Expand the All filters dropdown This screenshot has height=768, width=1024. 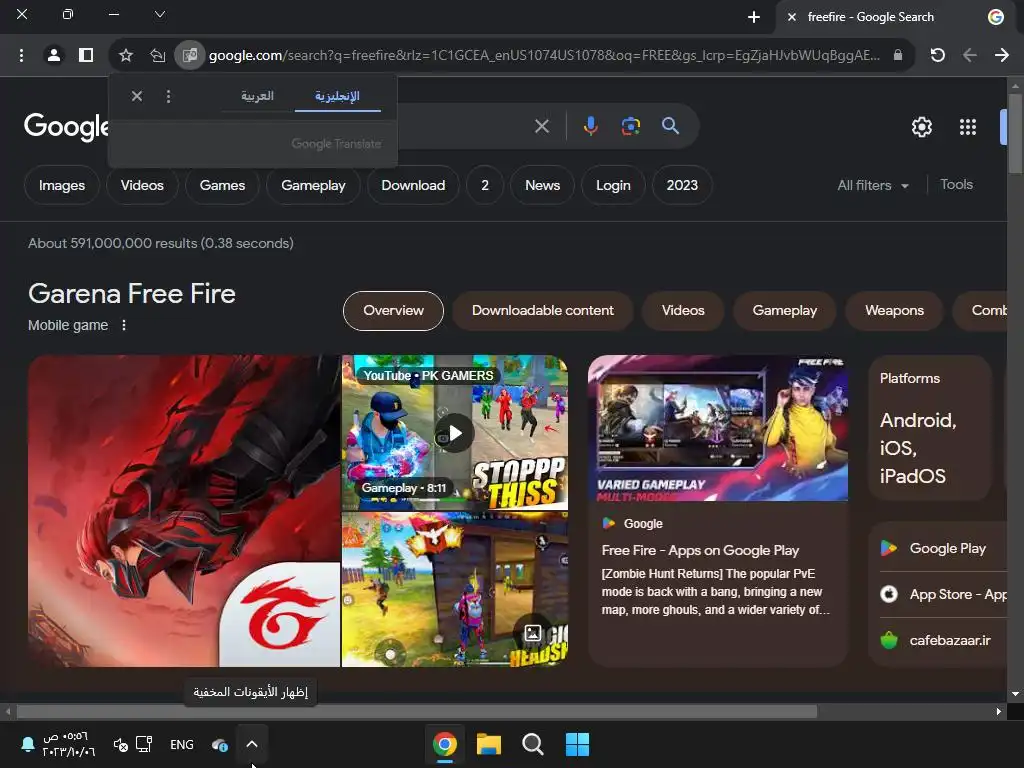[873, 185]
